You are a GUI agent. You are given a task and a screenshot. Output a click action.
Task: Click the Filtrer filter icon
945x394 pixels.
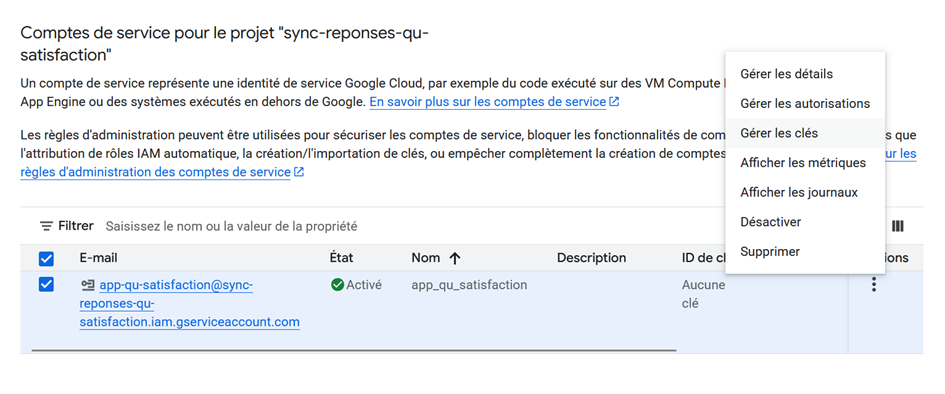click(x=46, y=227)
